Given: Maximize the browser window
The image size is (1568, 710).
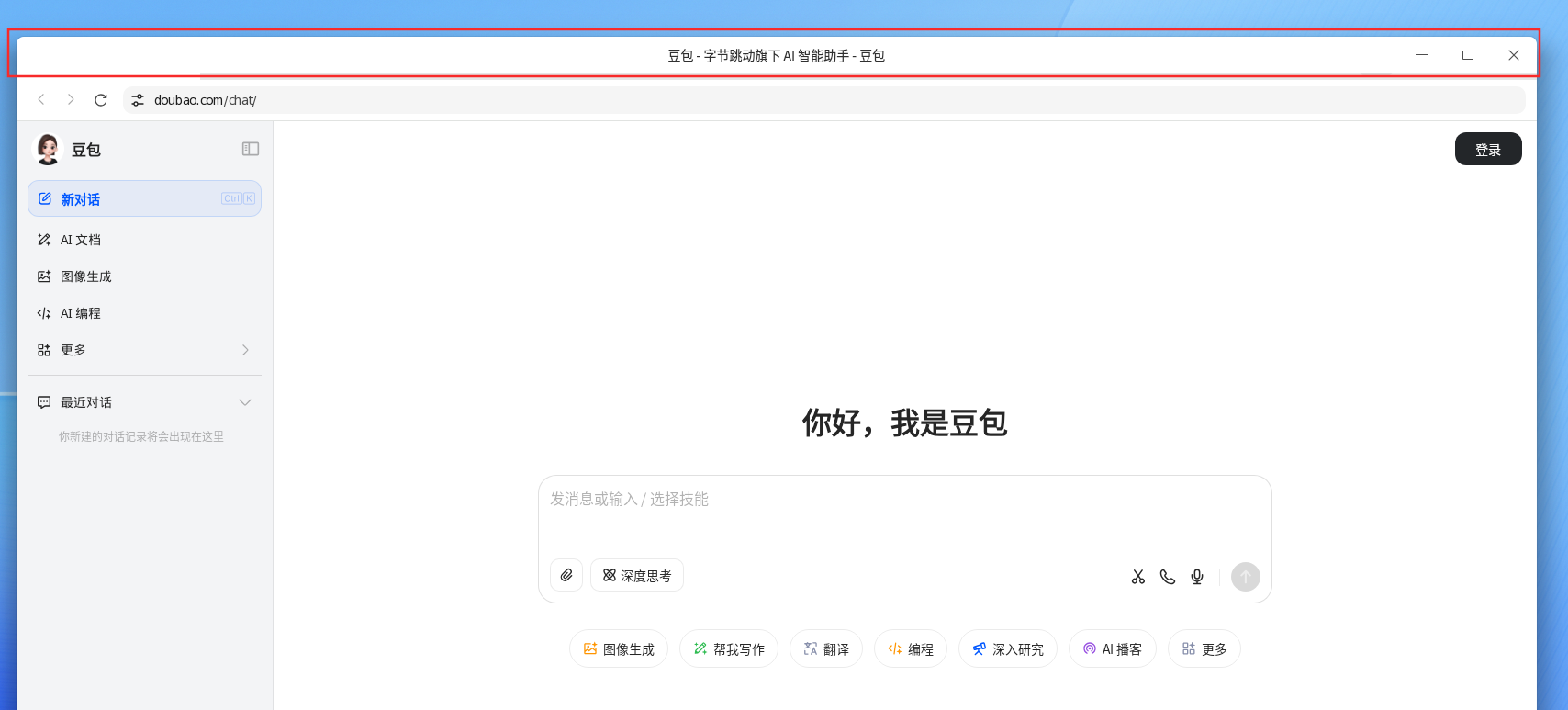Looking at the screenshot, I should (1468, 55).
